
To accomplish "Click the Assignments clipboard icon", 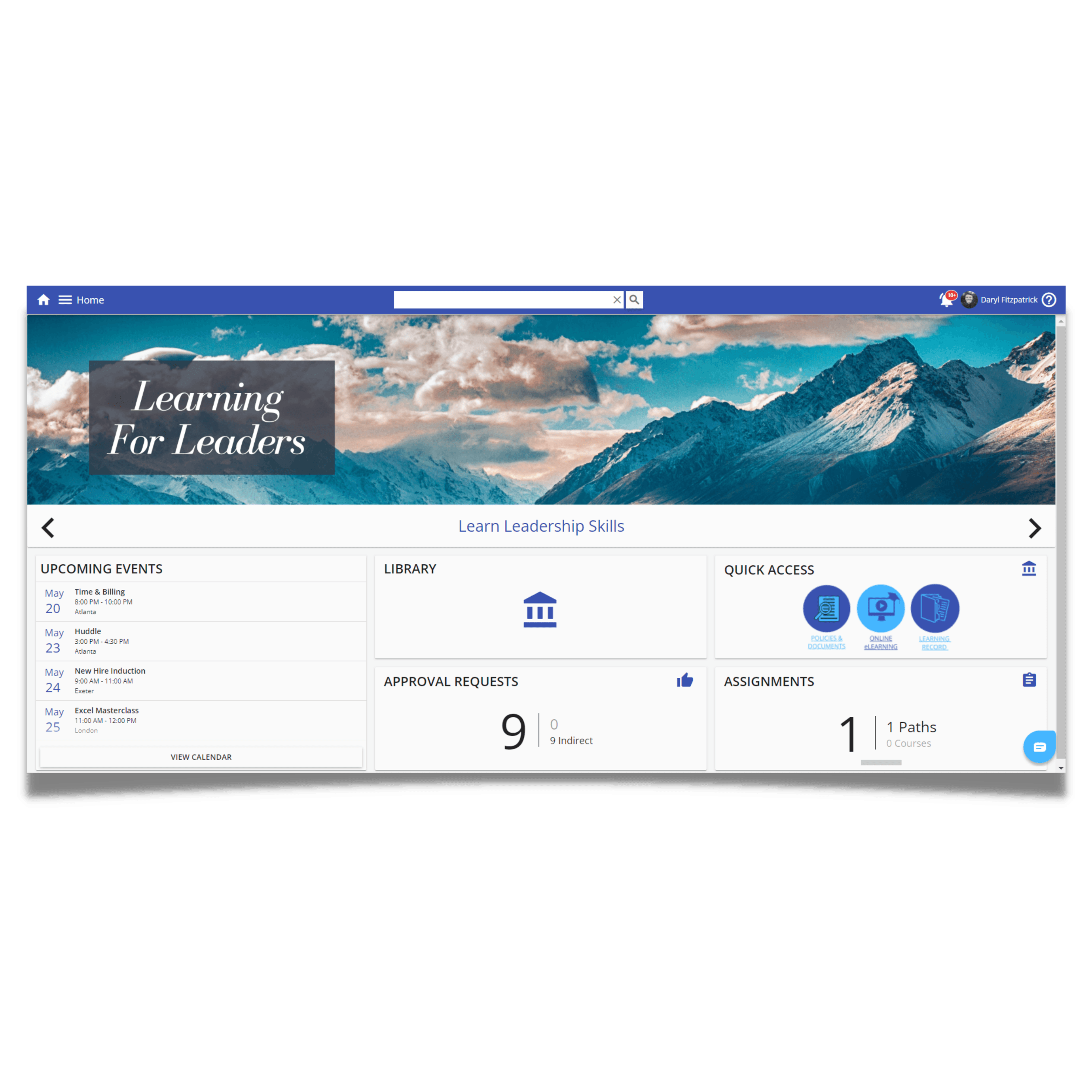I will pos(1030,680).
